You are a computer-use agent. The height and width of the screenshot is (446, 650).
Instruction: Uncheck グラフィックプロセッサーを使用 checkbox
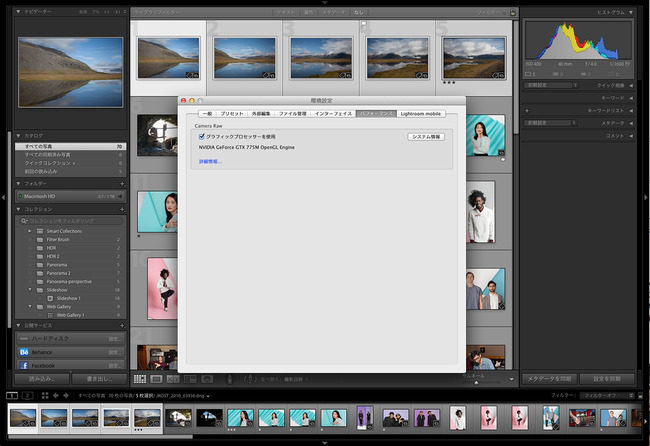pos(201,136)
